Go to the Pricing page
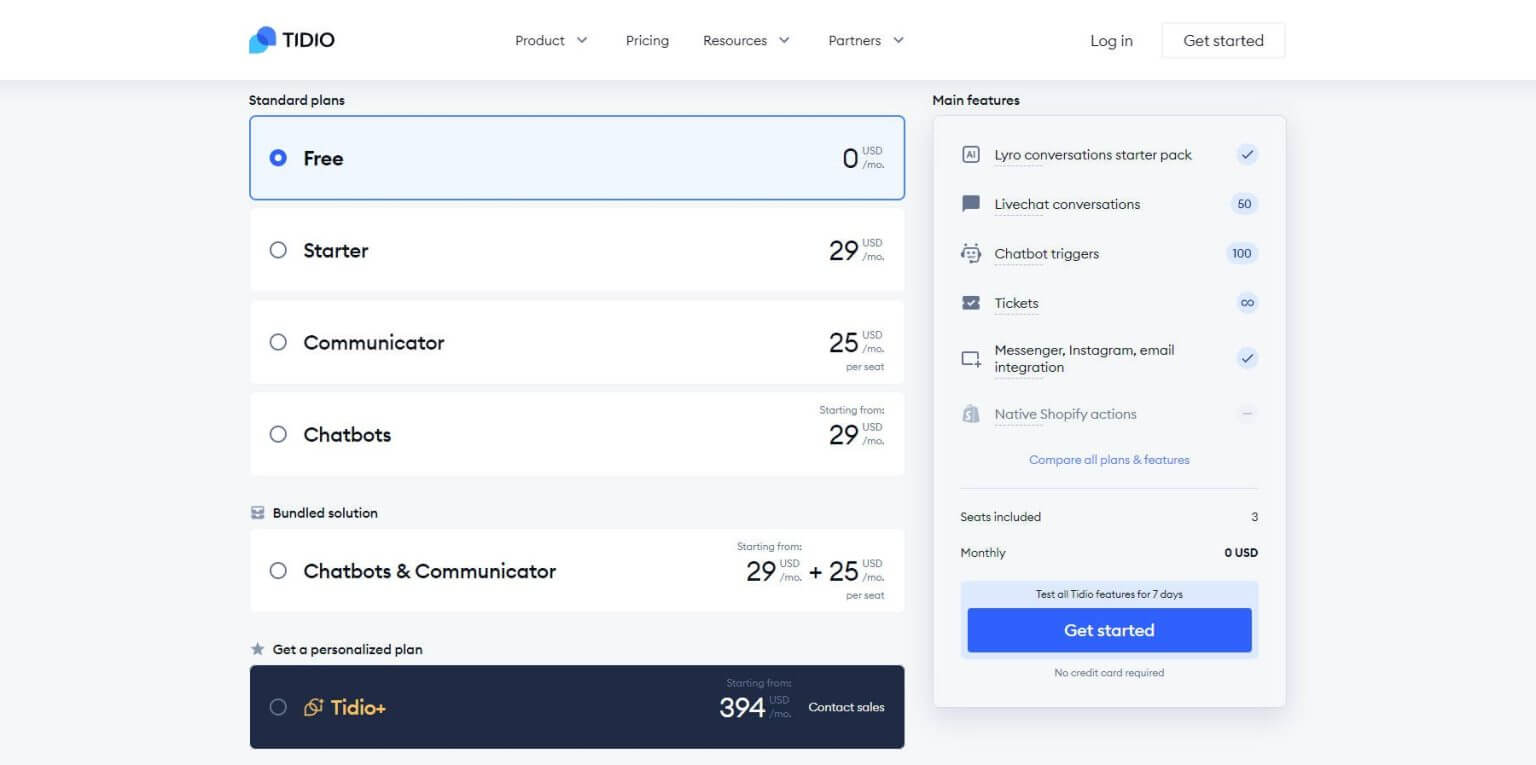The width and height of the screenshot is (1536, 765). [x=647, y=41]
